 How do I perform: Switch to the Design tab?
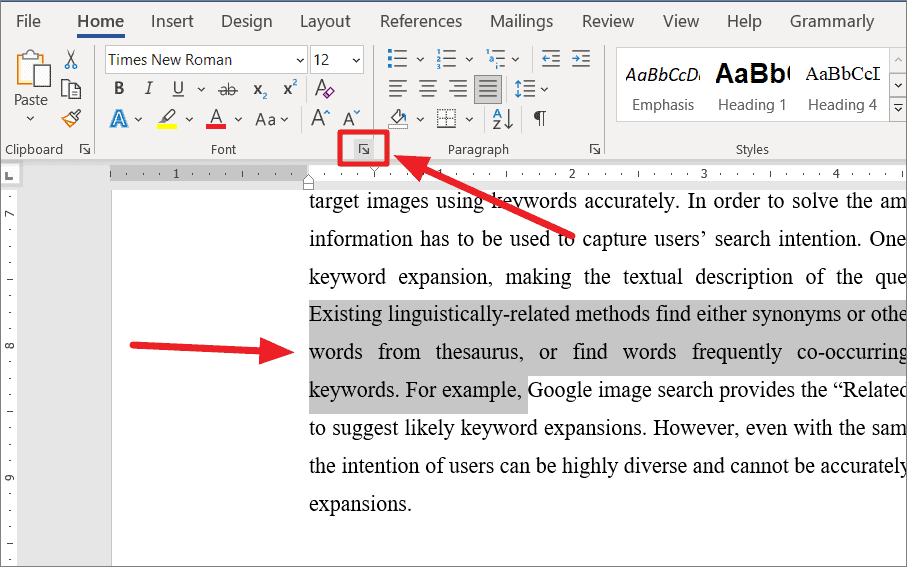pyautogui.click(x=246, y=21)
